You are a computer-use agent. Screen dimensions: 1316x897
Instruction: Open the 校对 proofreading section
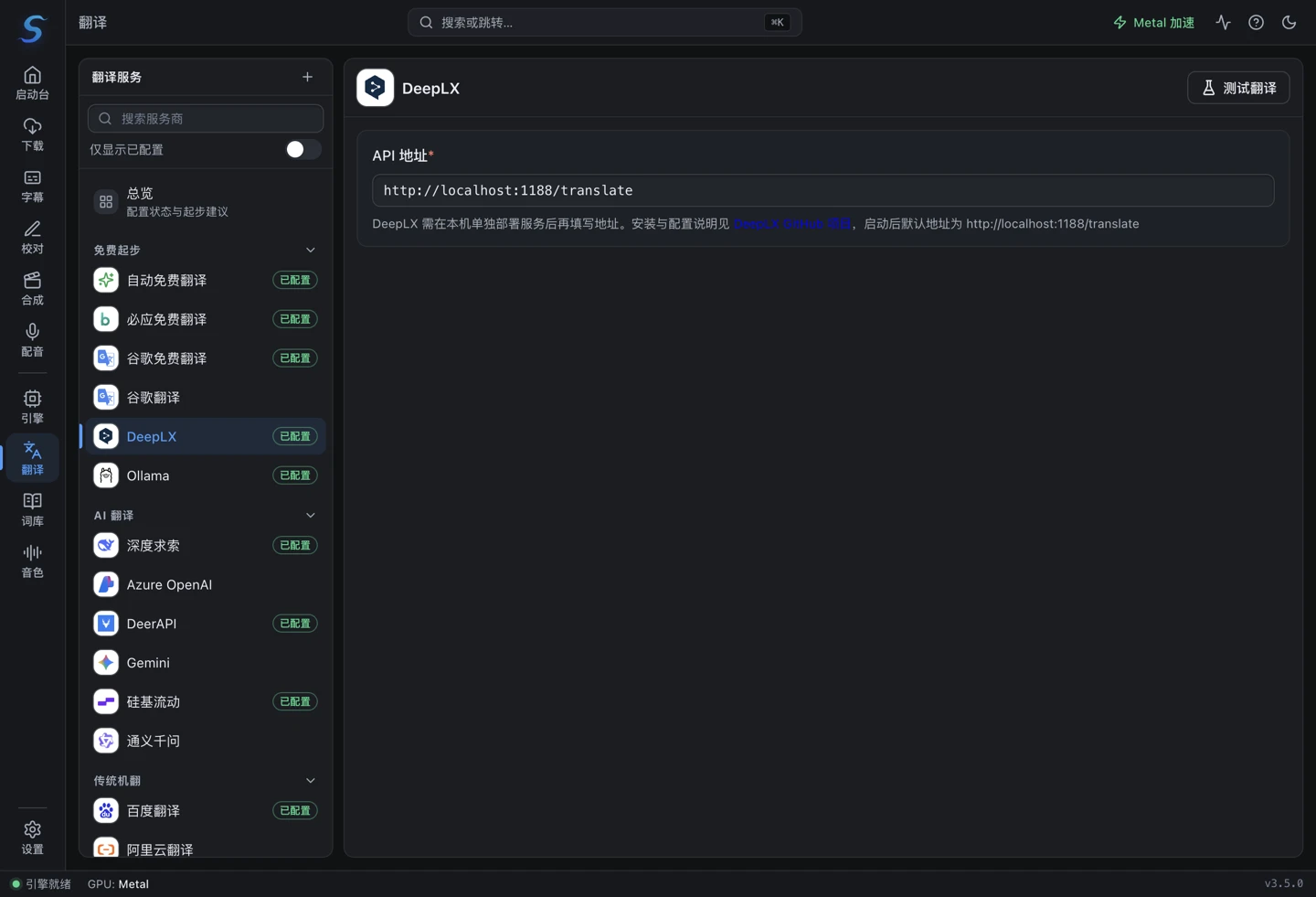(33, 237)
